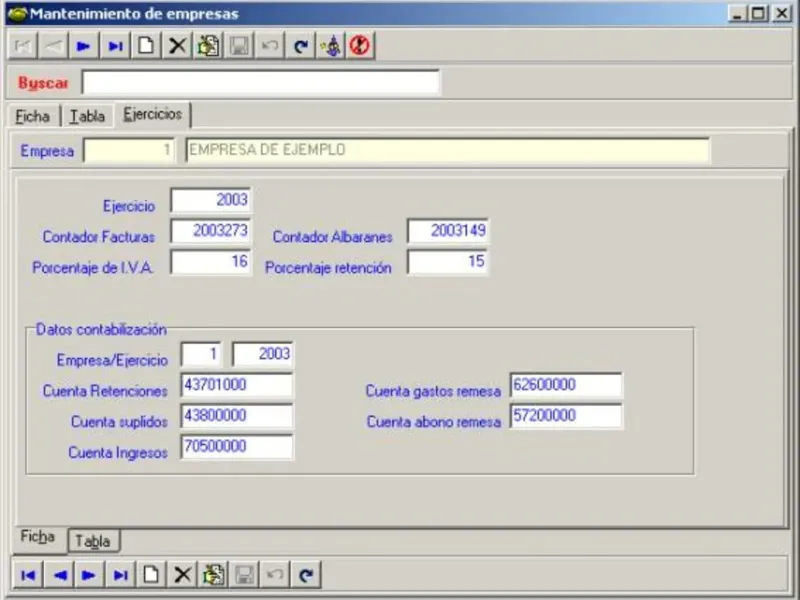Click Empresa/Ejercicio year field in Datos contabilización
The image size is (800, 600).
263,354
